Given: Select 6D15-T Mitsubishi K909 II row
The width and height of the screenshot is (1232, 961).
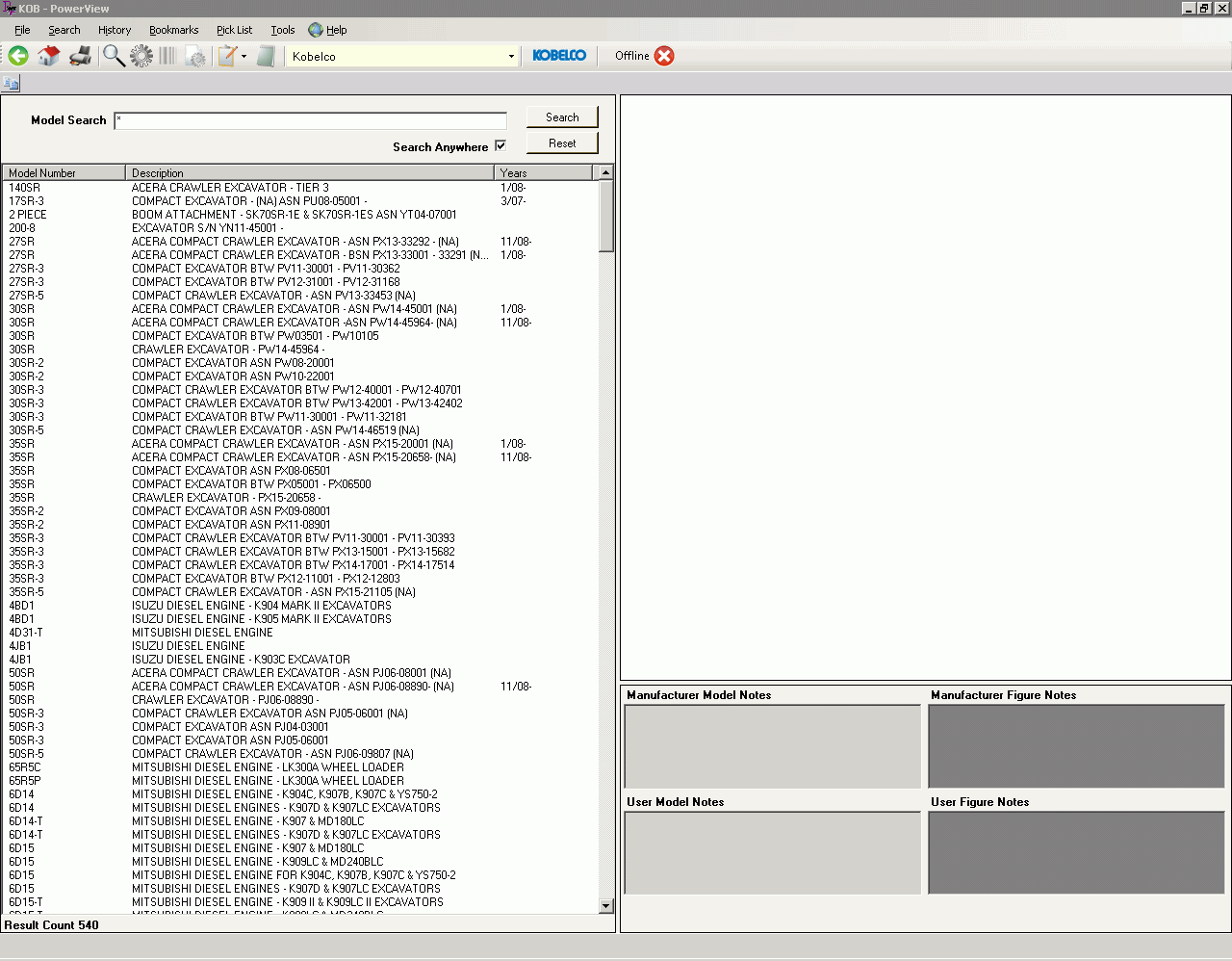Looking at the screenshot, I should pos(300,902).
